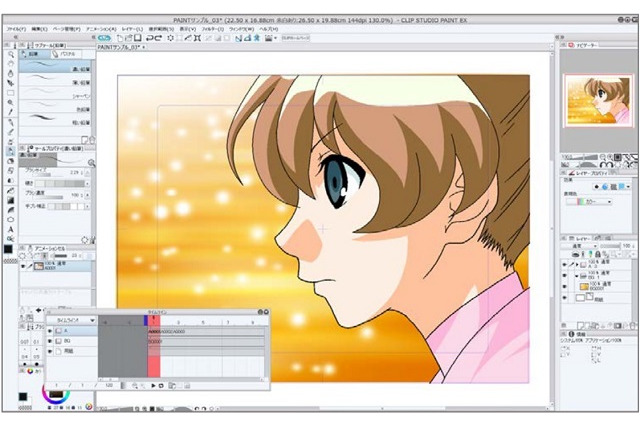This screenshot has width=640, height=426.
Task: Toggle eye of 用紙 track in timeline
Action: click(x=50, y=351)
